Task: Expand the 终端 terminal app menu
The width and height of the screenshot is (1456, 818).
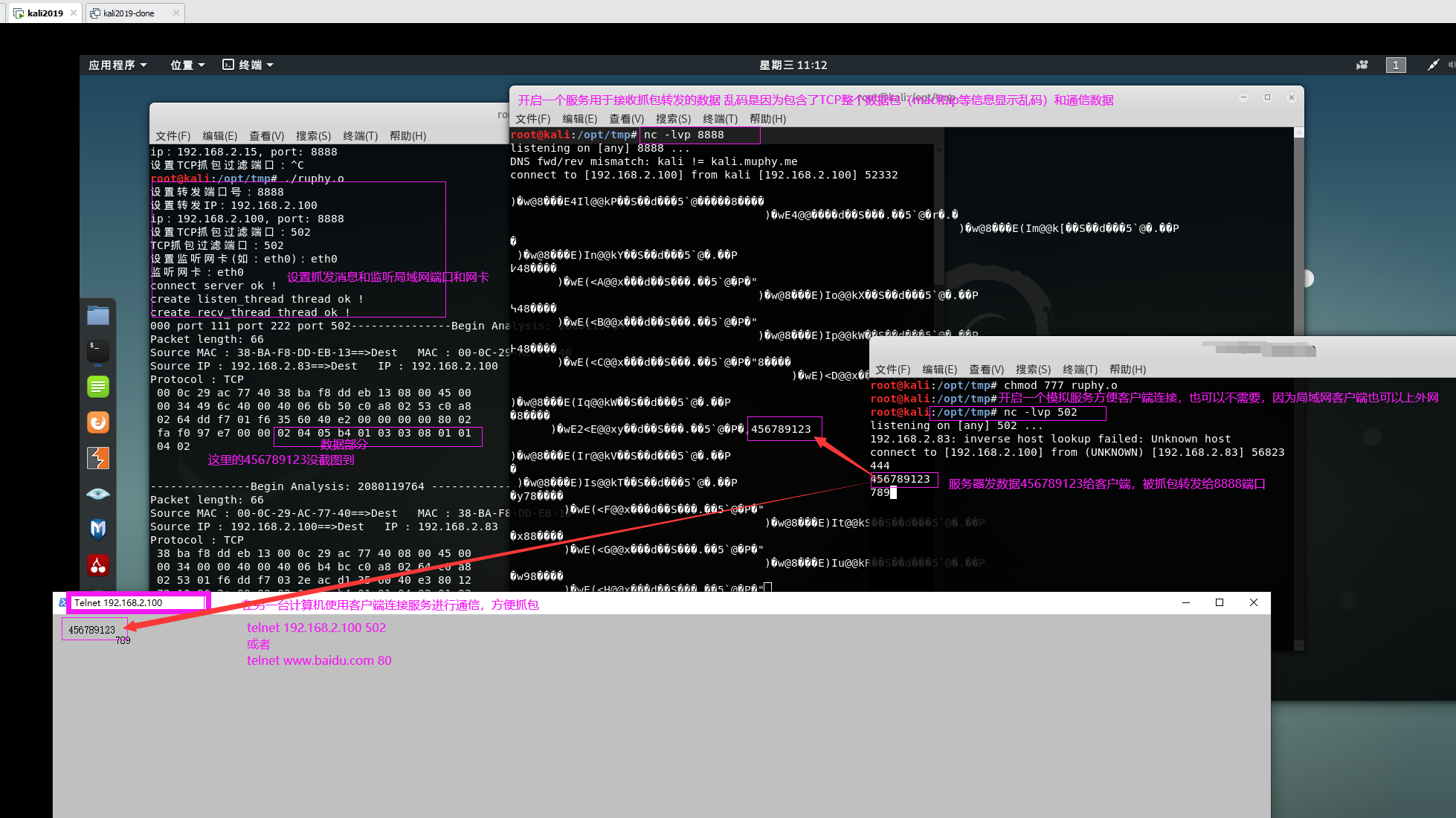Action: (x=248, y=65)
